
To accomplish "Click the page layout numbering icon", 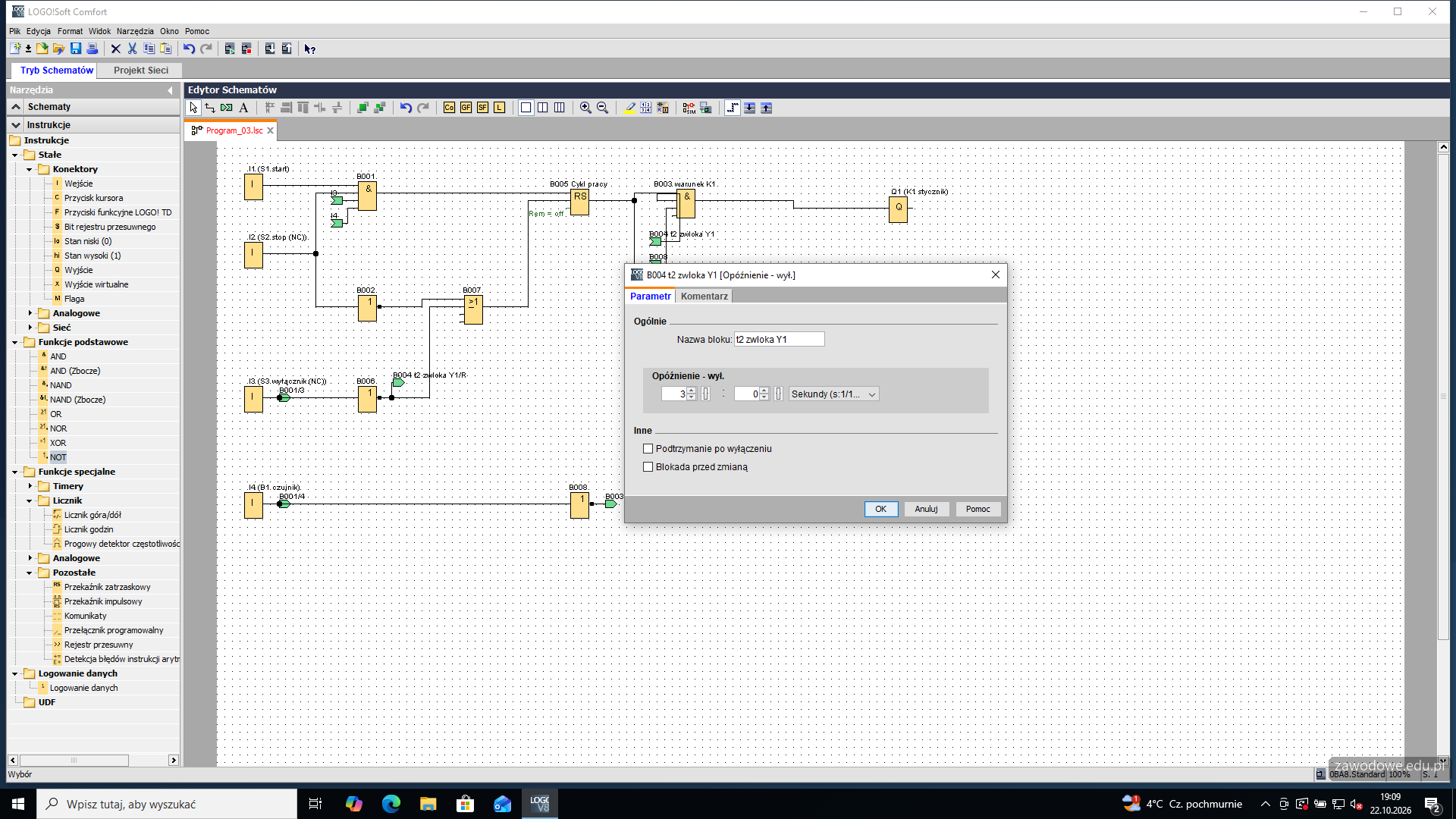I will (x=645, y=108).
